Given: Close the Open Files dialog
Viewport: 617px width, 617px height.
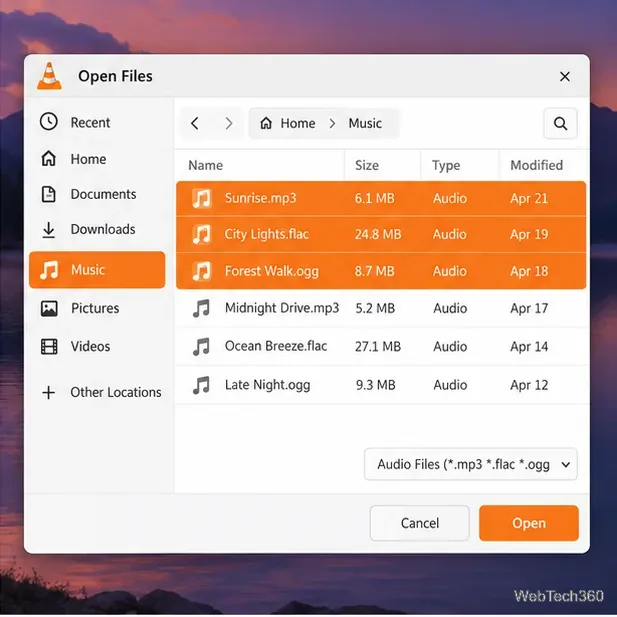Looking at the screenshot, I should [x=565, y=76].
